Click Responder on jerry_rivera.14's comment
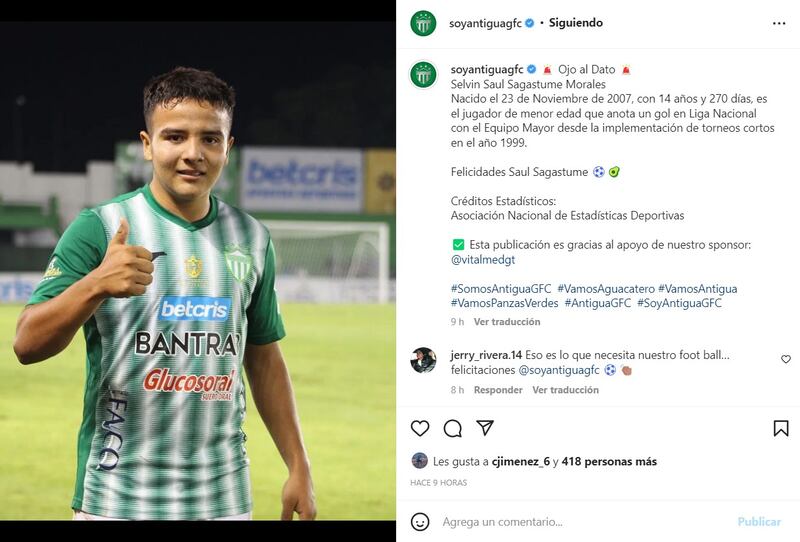The width and height of the screenshot is (800, 542). pyautogui.click(x=498, y=390)
